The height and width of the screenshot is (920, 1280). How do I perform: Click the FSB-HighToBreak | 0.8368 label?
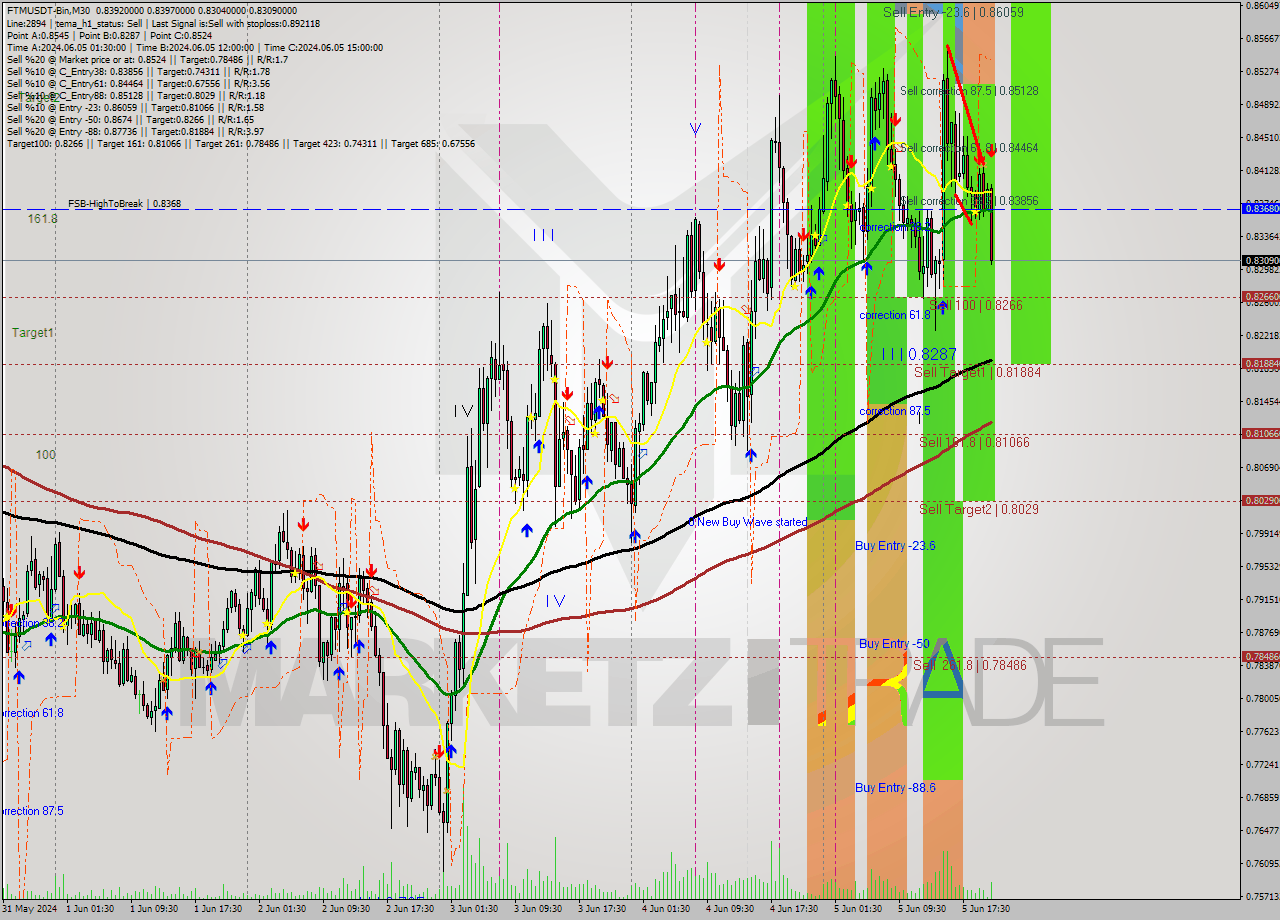point(125,204)
